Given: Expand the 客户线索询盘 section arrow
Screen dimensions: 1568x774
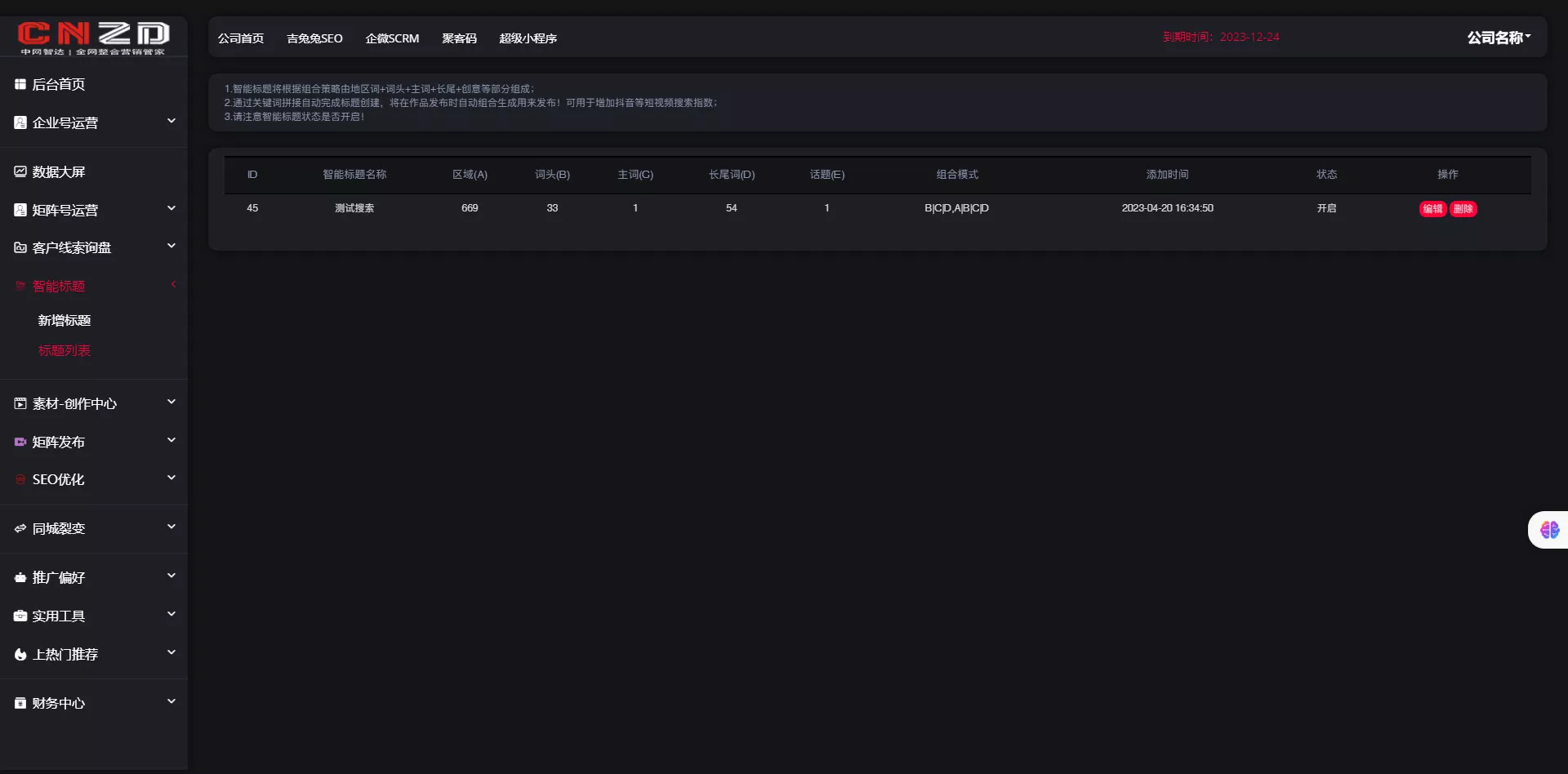Looking at the screenshot, I should (x=171, y=246).
